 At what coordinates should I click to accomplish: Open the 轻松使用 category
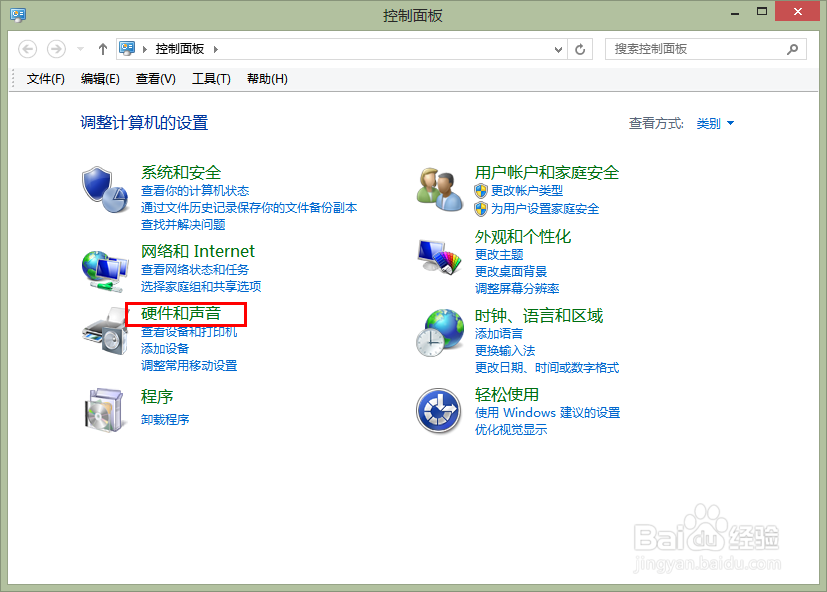[507, 394]
